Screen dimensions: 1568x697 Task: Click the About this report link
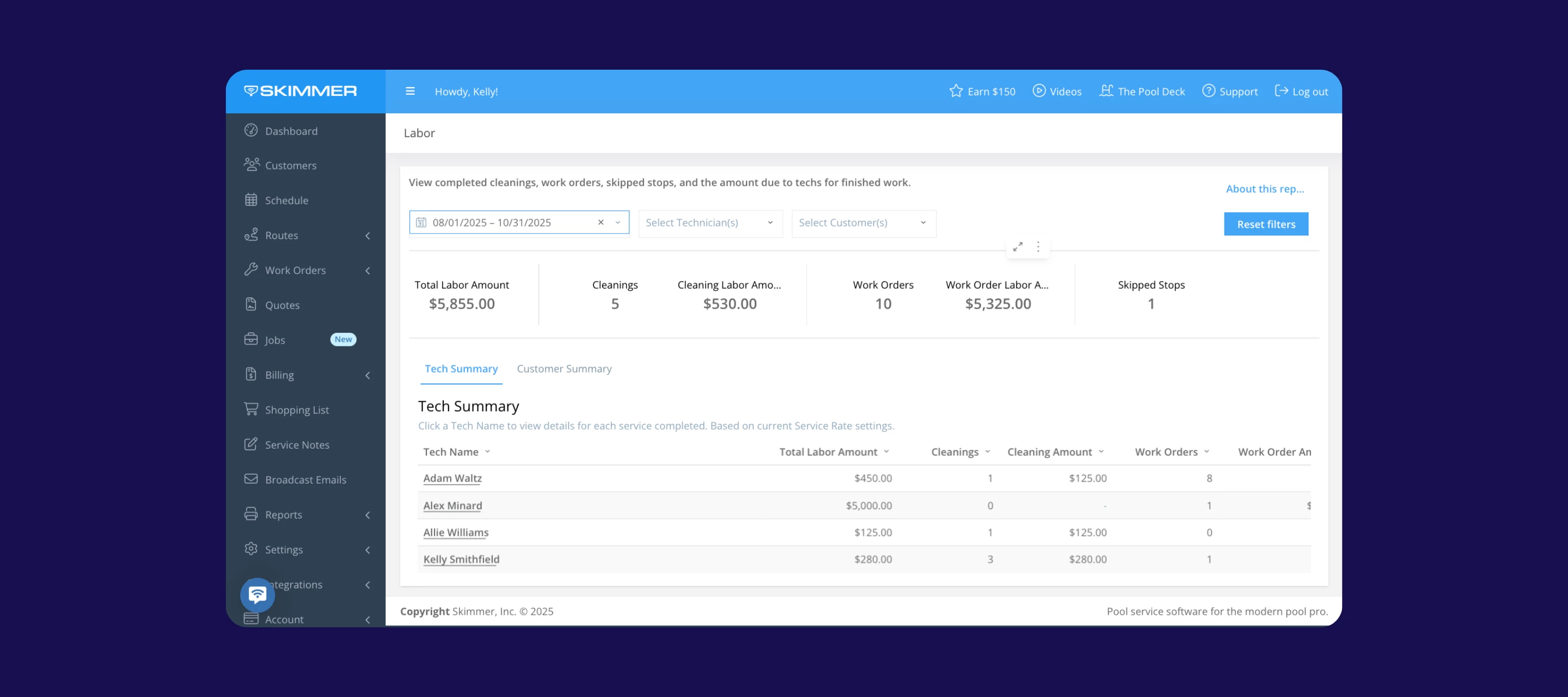click(1264, 189)
